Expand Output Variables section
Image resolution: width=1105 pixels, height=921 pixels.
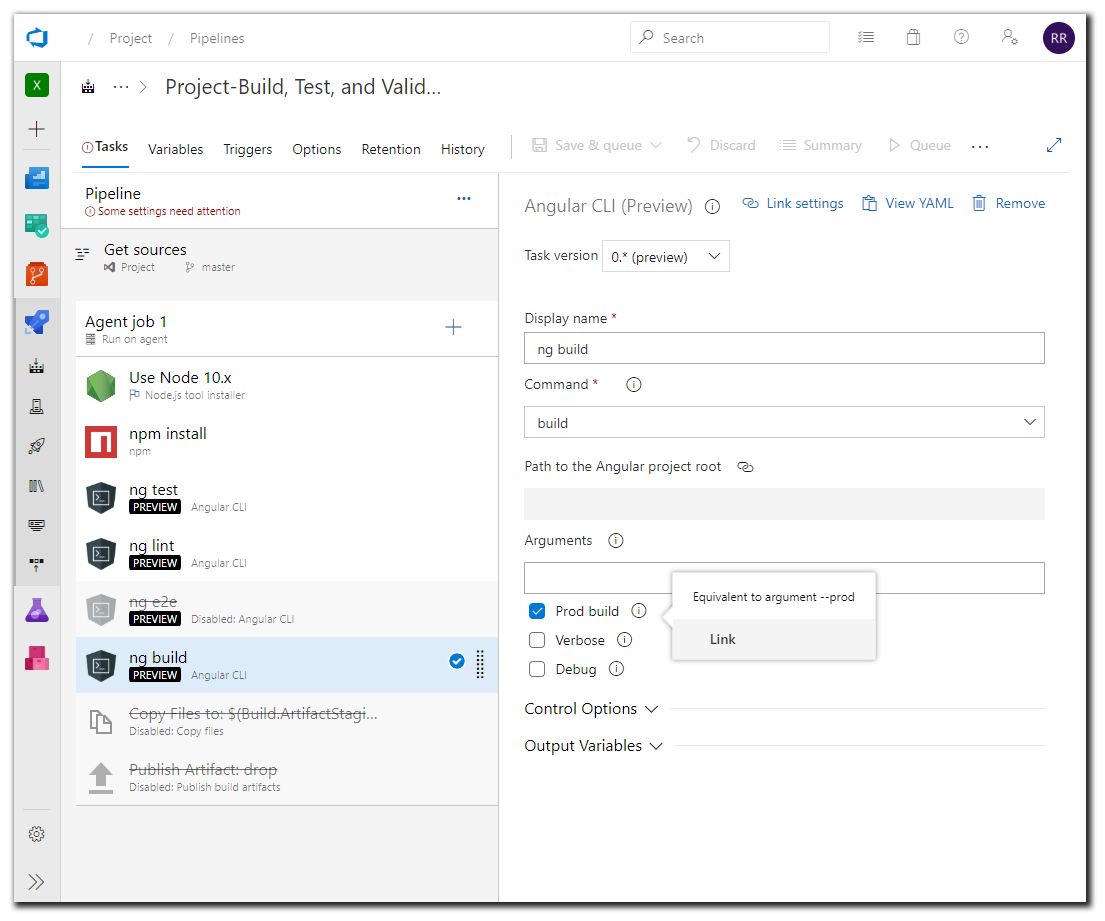click(593, 746)
